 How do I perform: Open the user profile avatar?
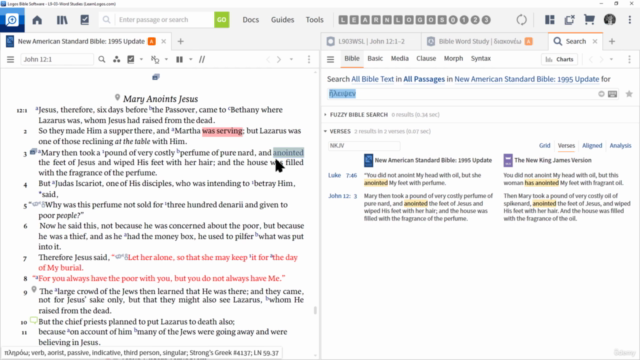610,20
